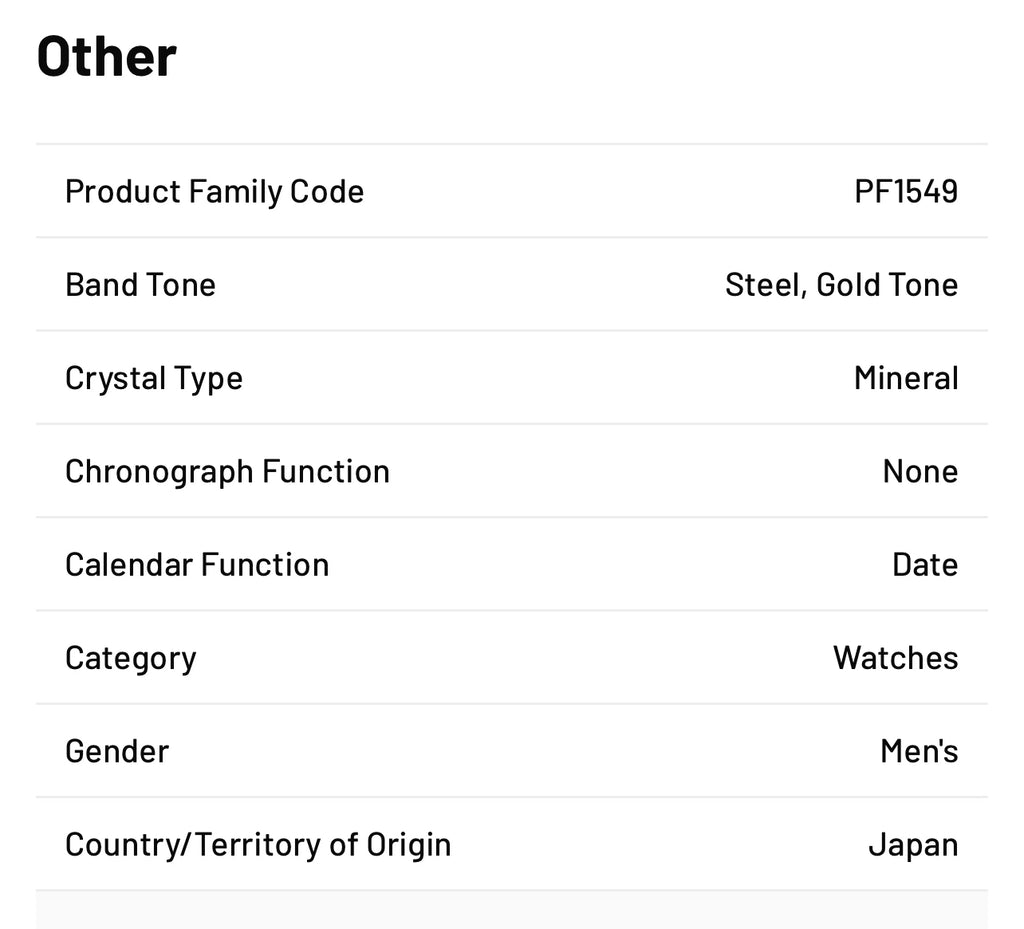Viewport: 1024px width, 929px height.
Task: Click the 'Watches' category value
Action: tap(895, 658)
